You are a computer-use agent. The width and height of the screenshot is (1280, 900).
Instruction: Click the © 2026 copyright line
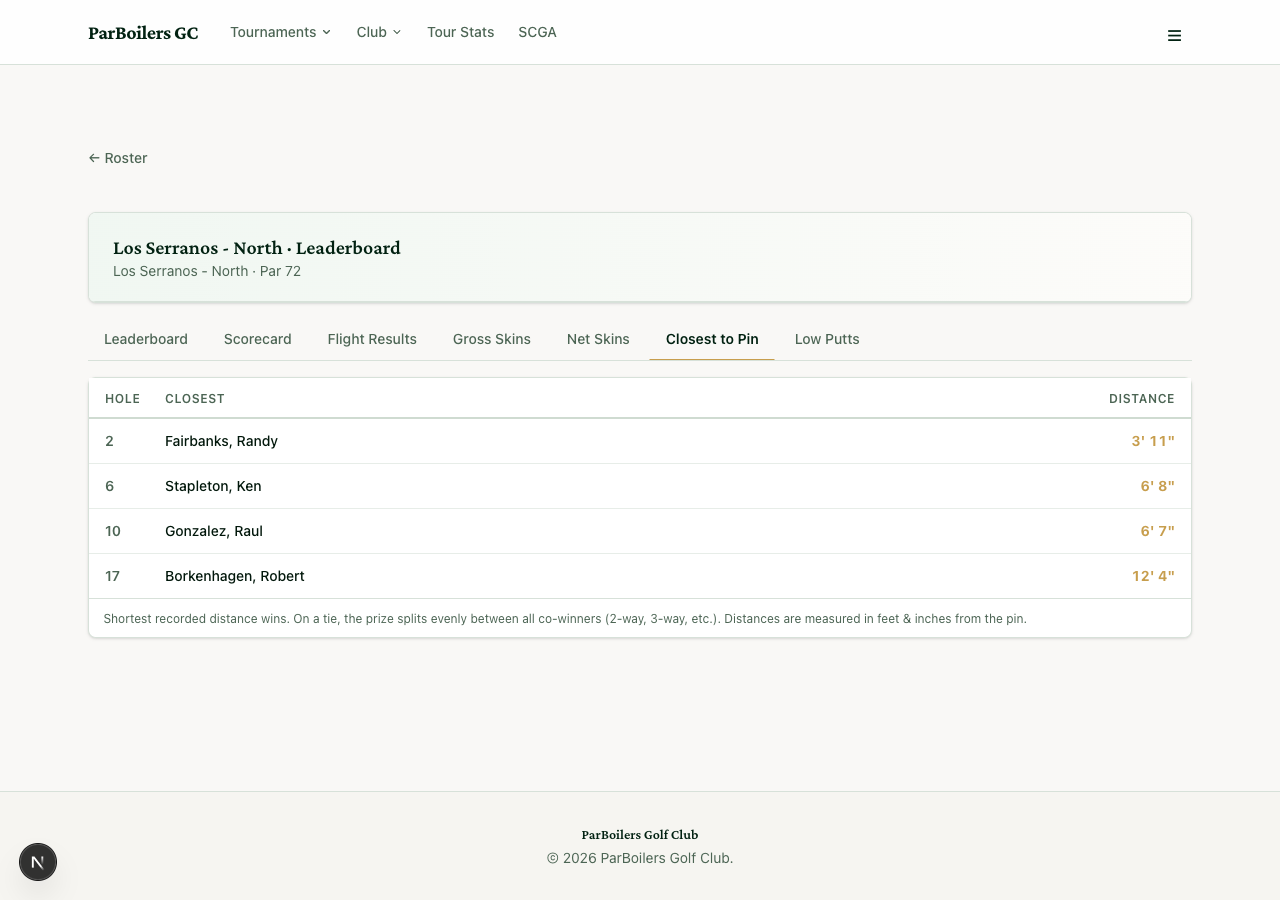click(x=640, y=858)
